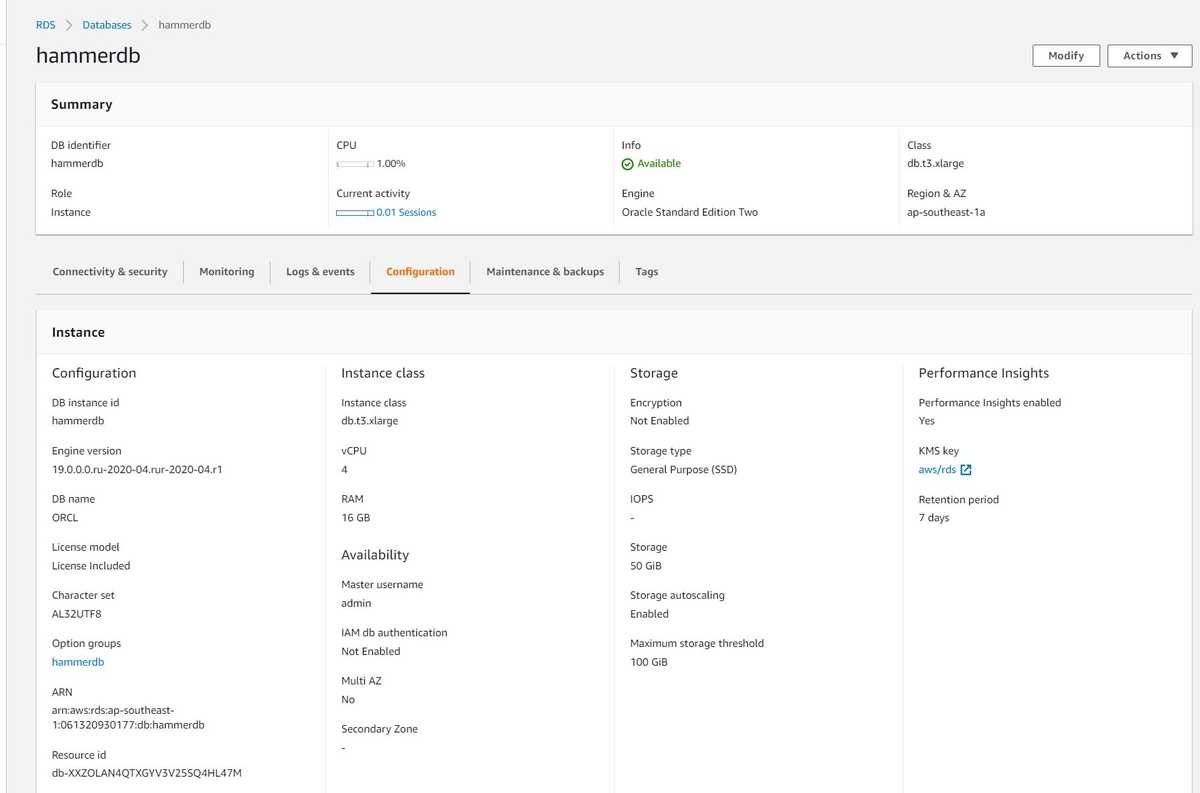Navigate to Databases via the breadcrumb
This screenshot has height=793, width=1200.
[106, 24]
